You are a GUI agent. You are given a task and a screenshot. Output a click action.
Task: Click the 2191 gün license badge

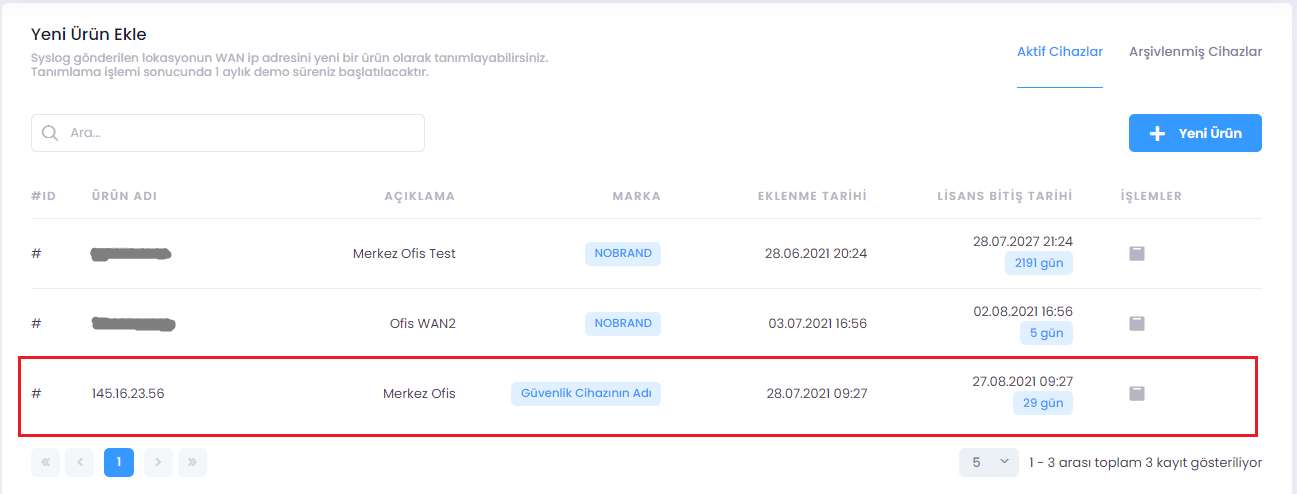(1039, 264)
